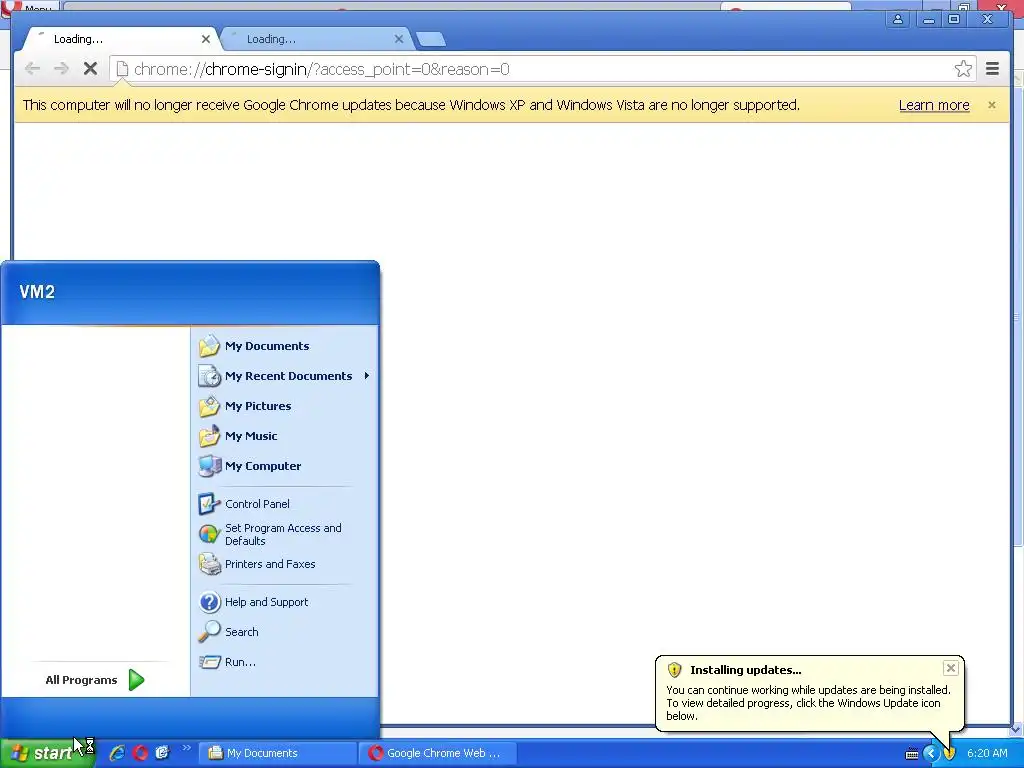Screen dimensions: 1024x768
Task: Stop page loading with the X button
Action: pyautogui.click(x=90, y=69)
